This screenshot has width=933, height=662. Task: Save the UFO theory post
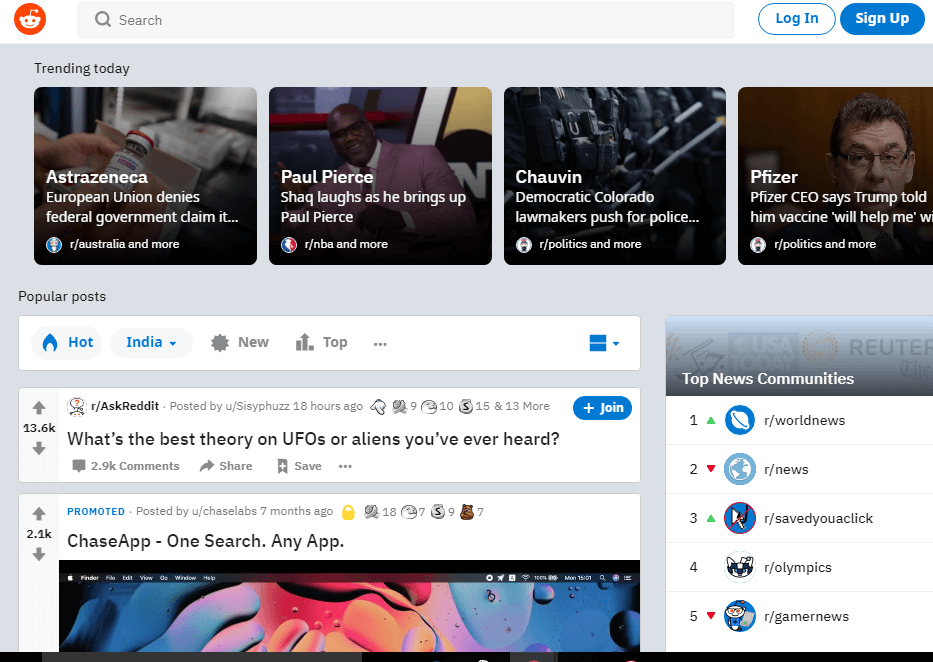point(298,466)
